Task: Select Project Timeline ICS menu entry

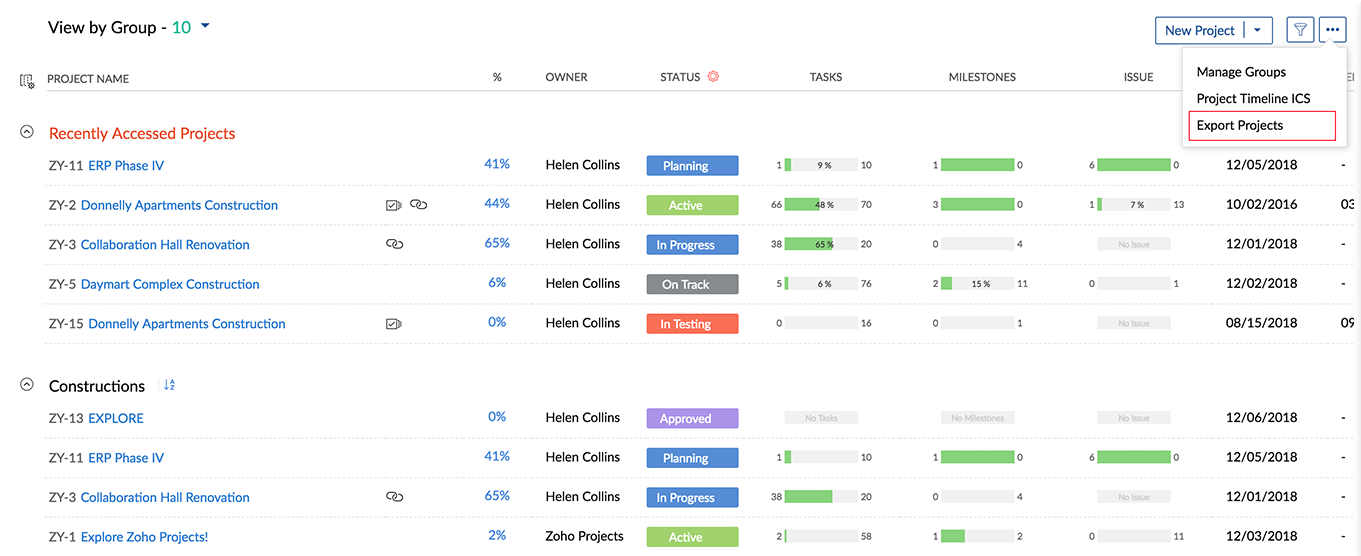Action: pos(1253,98)
